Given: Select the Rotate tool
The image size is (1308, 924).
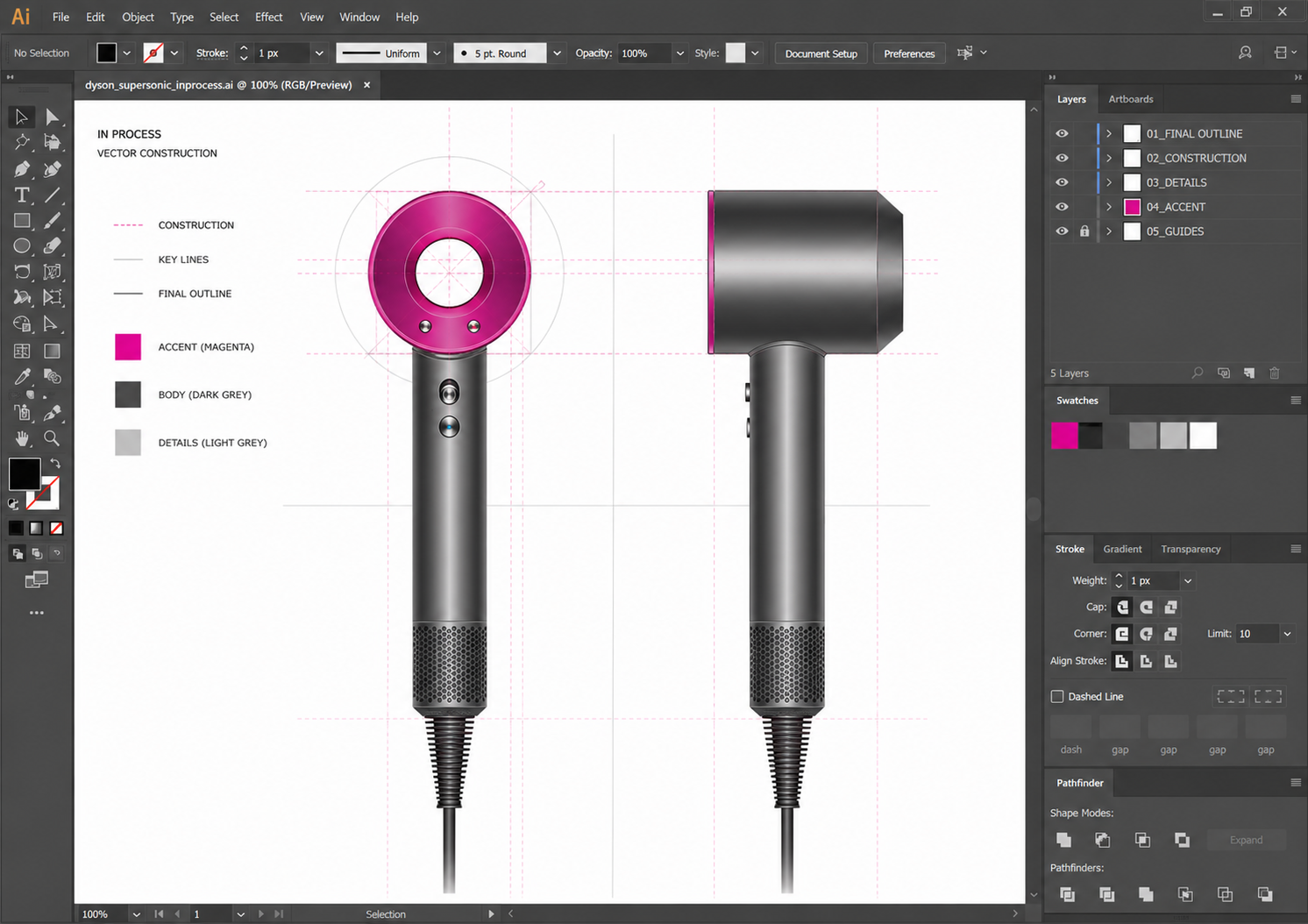Looking at the screenshot, I should coord(22,272).
